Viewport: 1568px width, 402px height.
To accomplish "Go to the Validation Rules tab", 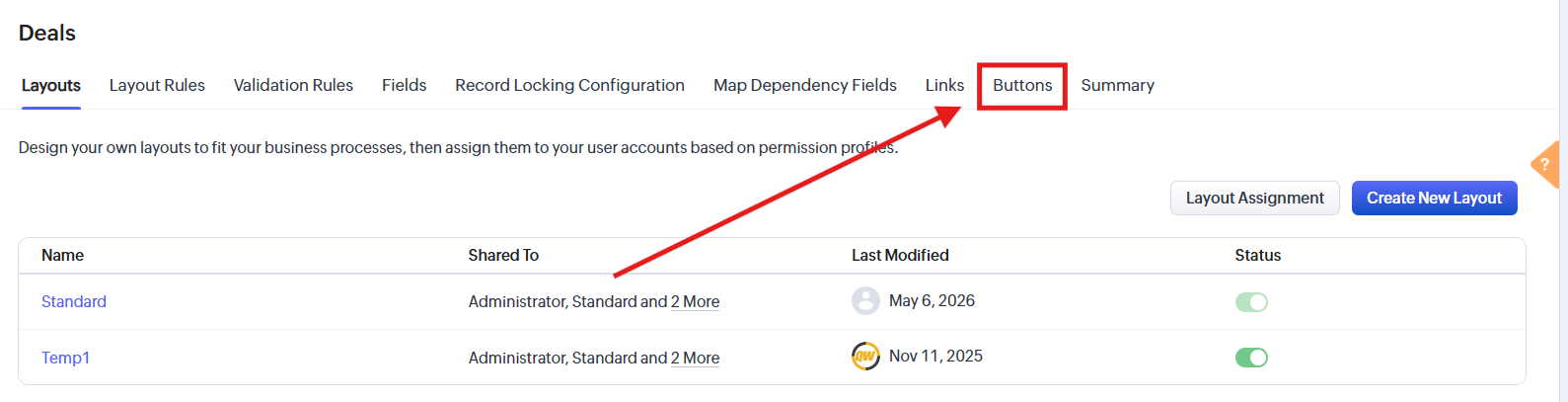I will (293, 85).
